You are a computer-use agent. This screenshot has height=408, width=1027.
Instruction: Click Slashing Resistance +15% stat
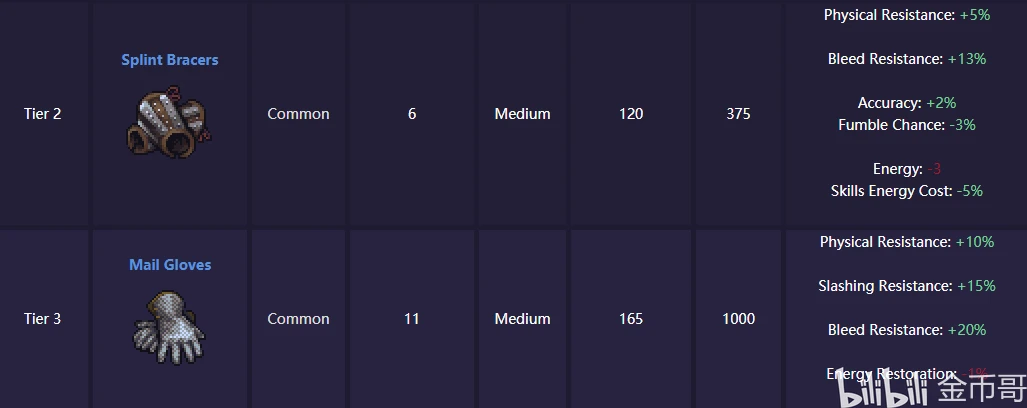(906, 286)
